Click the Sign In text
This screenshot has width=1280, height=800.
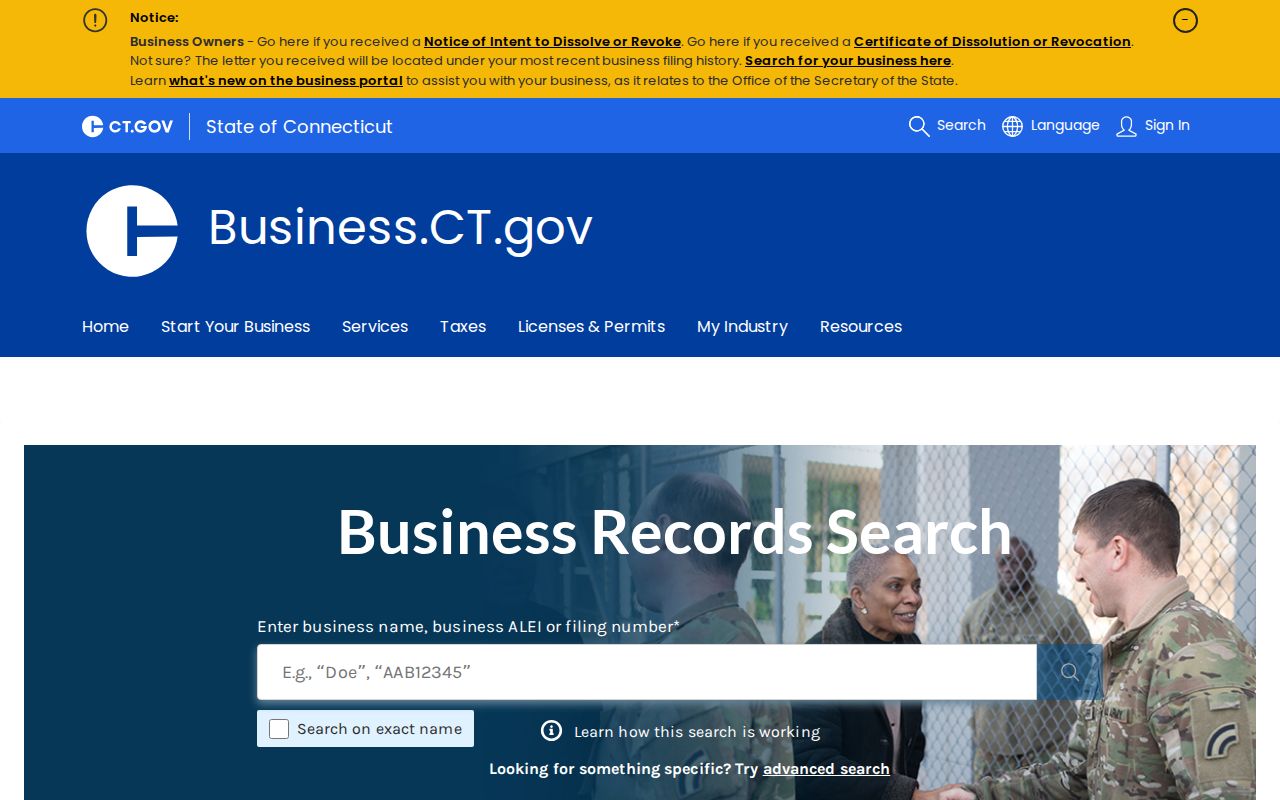tap(1167, 125)
